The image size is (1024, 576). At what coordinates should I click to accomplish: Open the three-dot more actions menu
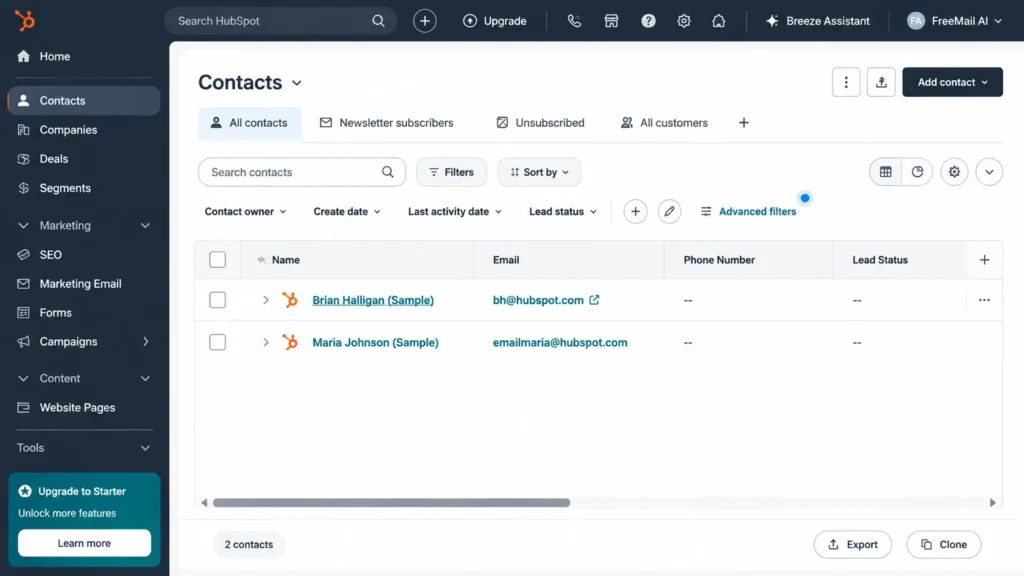[846, 82]
